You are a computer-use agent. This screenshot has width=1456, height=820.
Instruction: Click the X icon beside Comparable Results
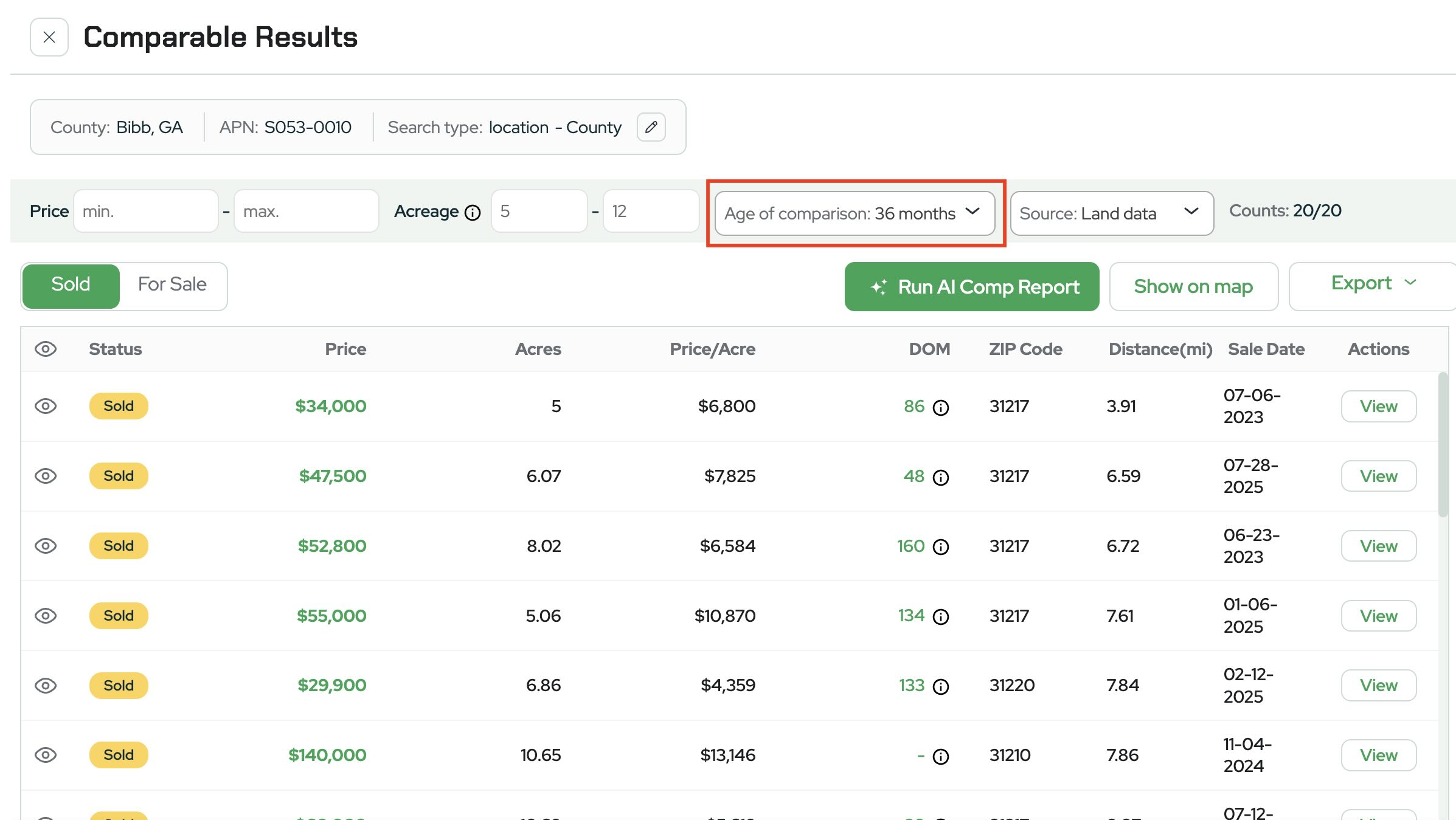(49, 37)
